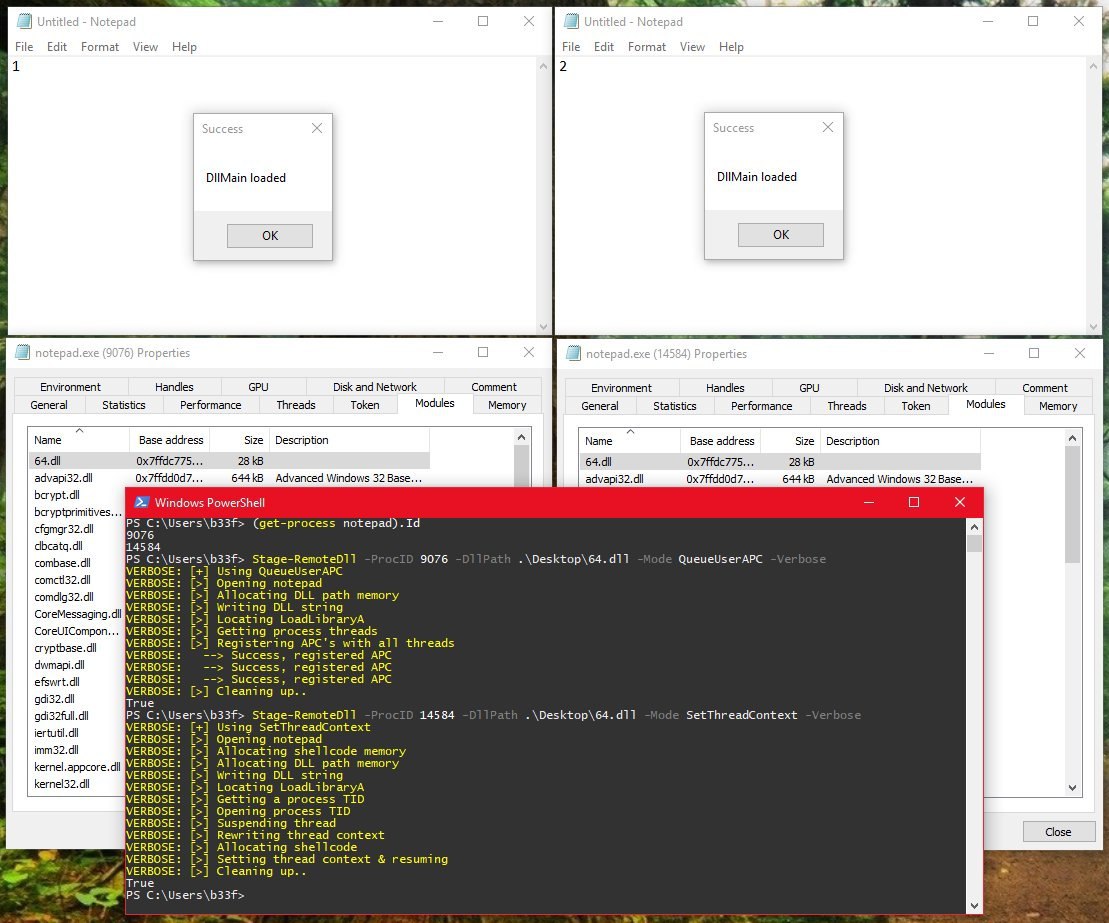Open Edit menu in right Notepad
The width and height of the screenshot is (1109, 923).
click(x=603, y=47)
